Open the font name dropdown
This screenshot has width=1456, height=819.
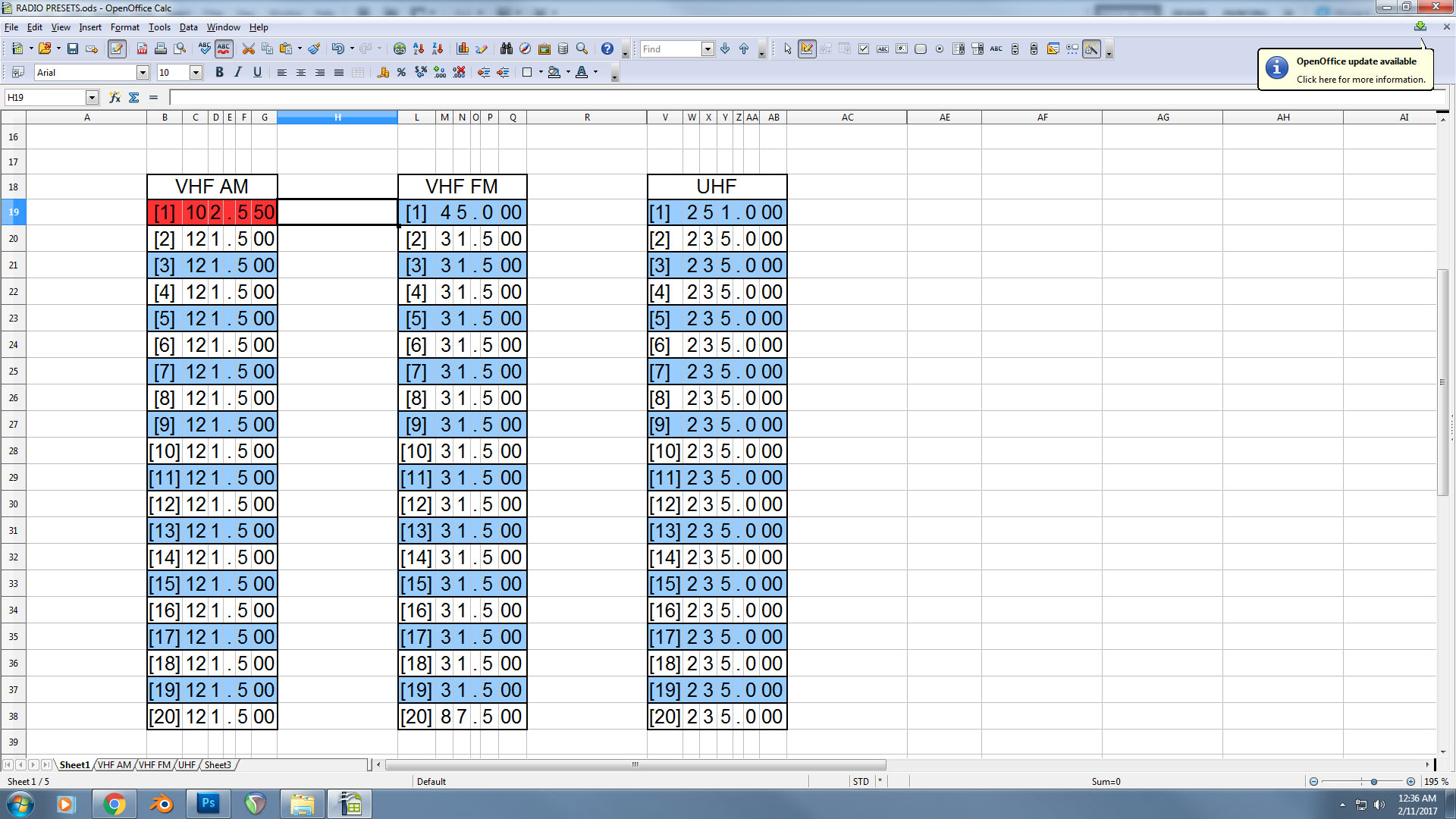pos(143,73)
